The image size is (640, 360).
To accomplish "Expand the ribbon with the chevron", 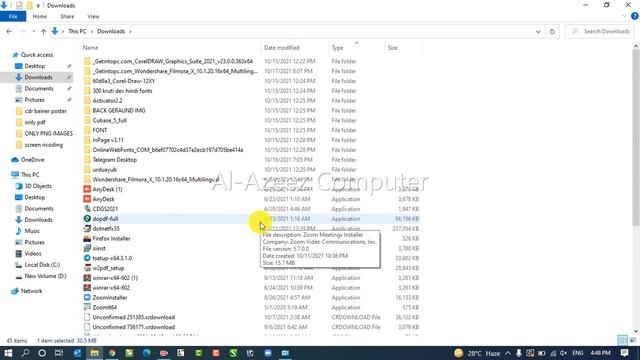I will [x=624, y=16].
